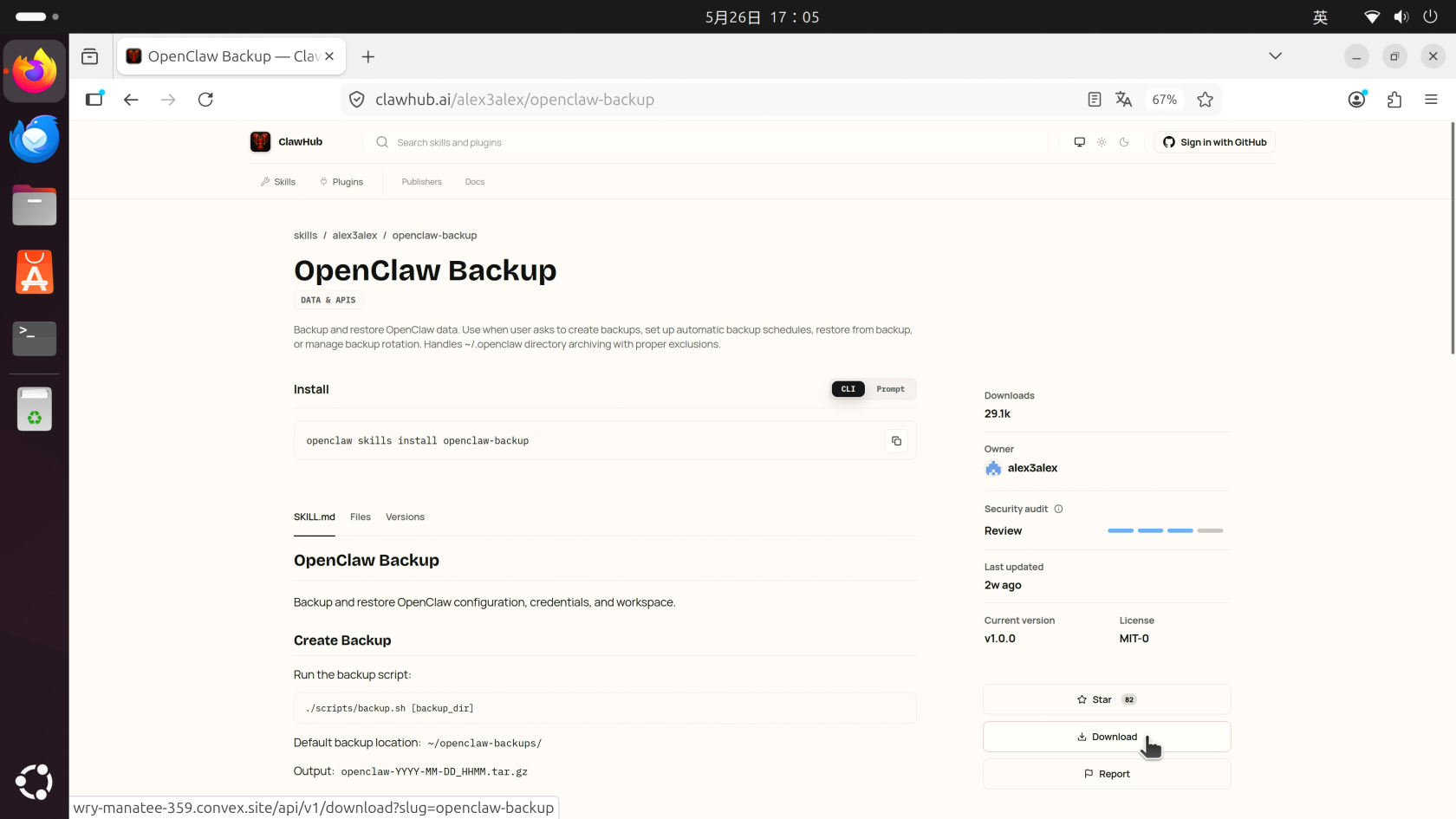This screenshot has height=819, width=1456.
Task: Toggle the Firefox sidebar icon
Action: pyautogui.click(x=94, y=100)
